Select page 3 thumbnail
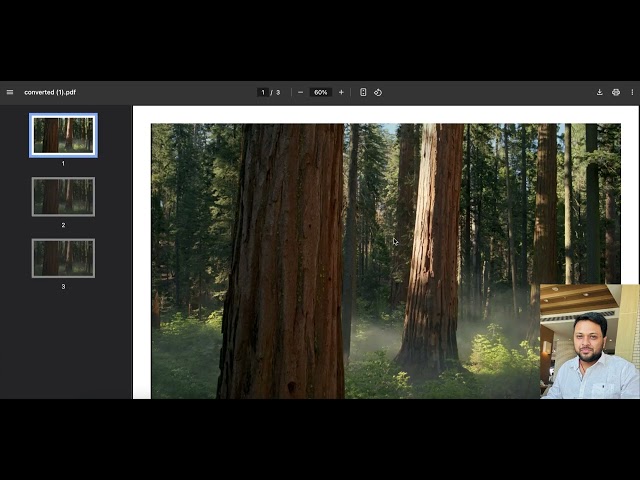The height and width of the screenshot is (480, 640). (x=63, y=258)
